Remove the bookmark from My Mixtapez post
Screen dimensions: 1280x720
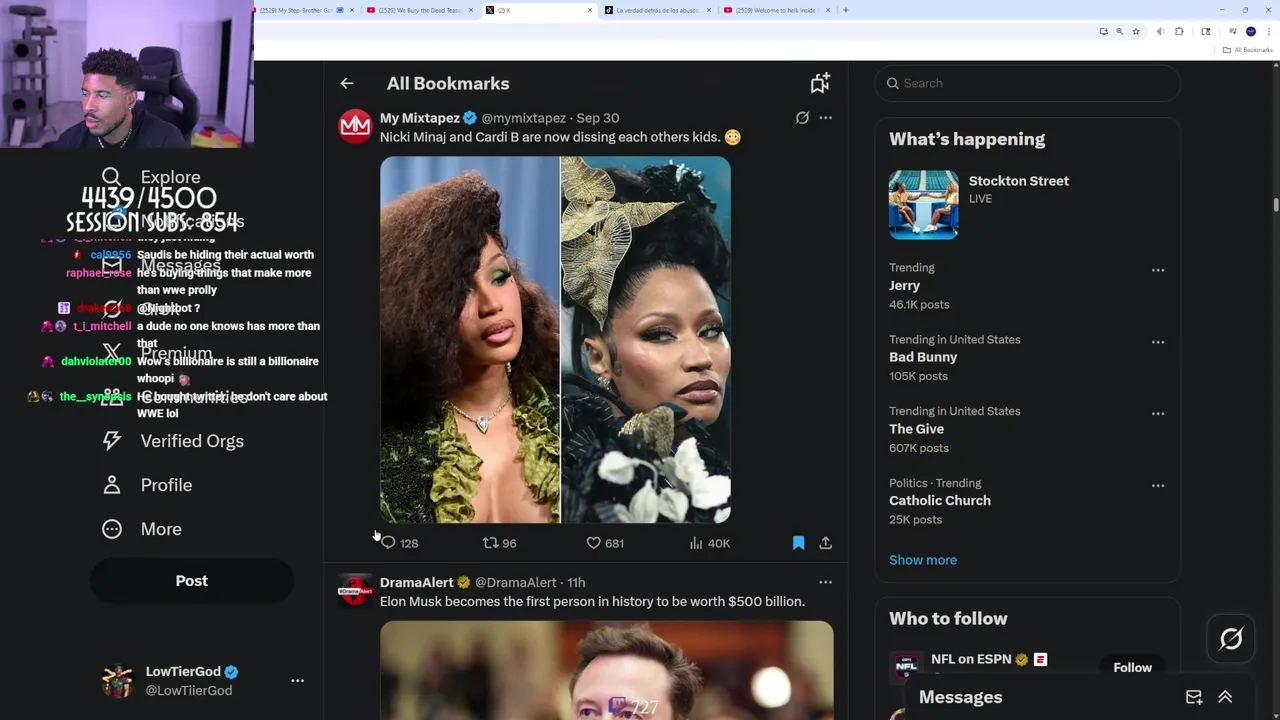tap(798, 543)
